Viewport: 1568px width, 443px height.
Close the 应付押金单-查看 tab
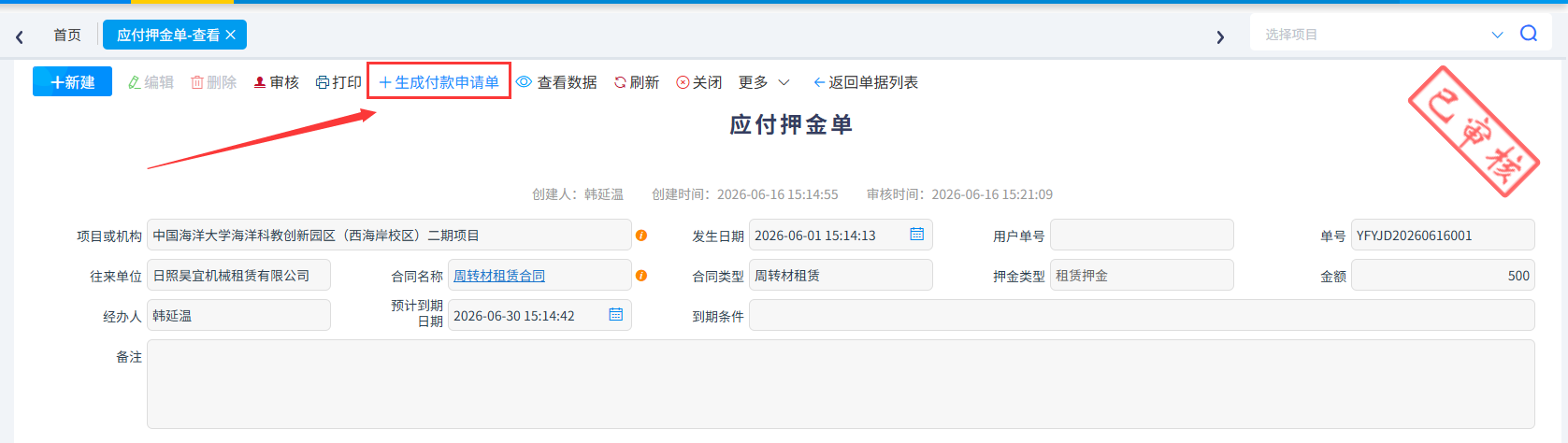231,35
